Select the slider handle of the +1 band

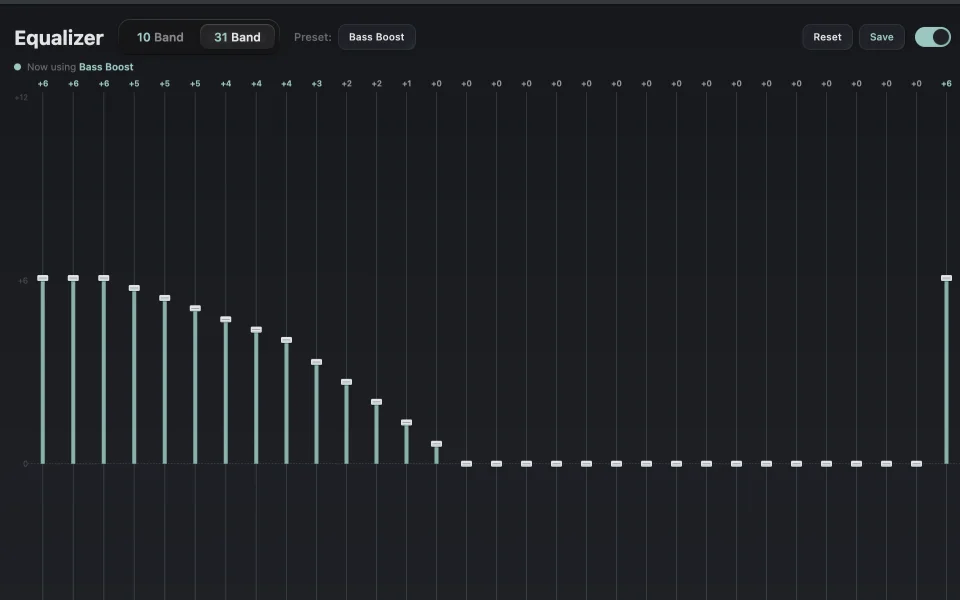[407, 422]
